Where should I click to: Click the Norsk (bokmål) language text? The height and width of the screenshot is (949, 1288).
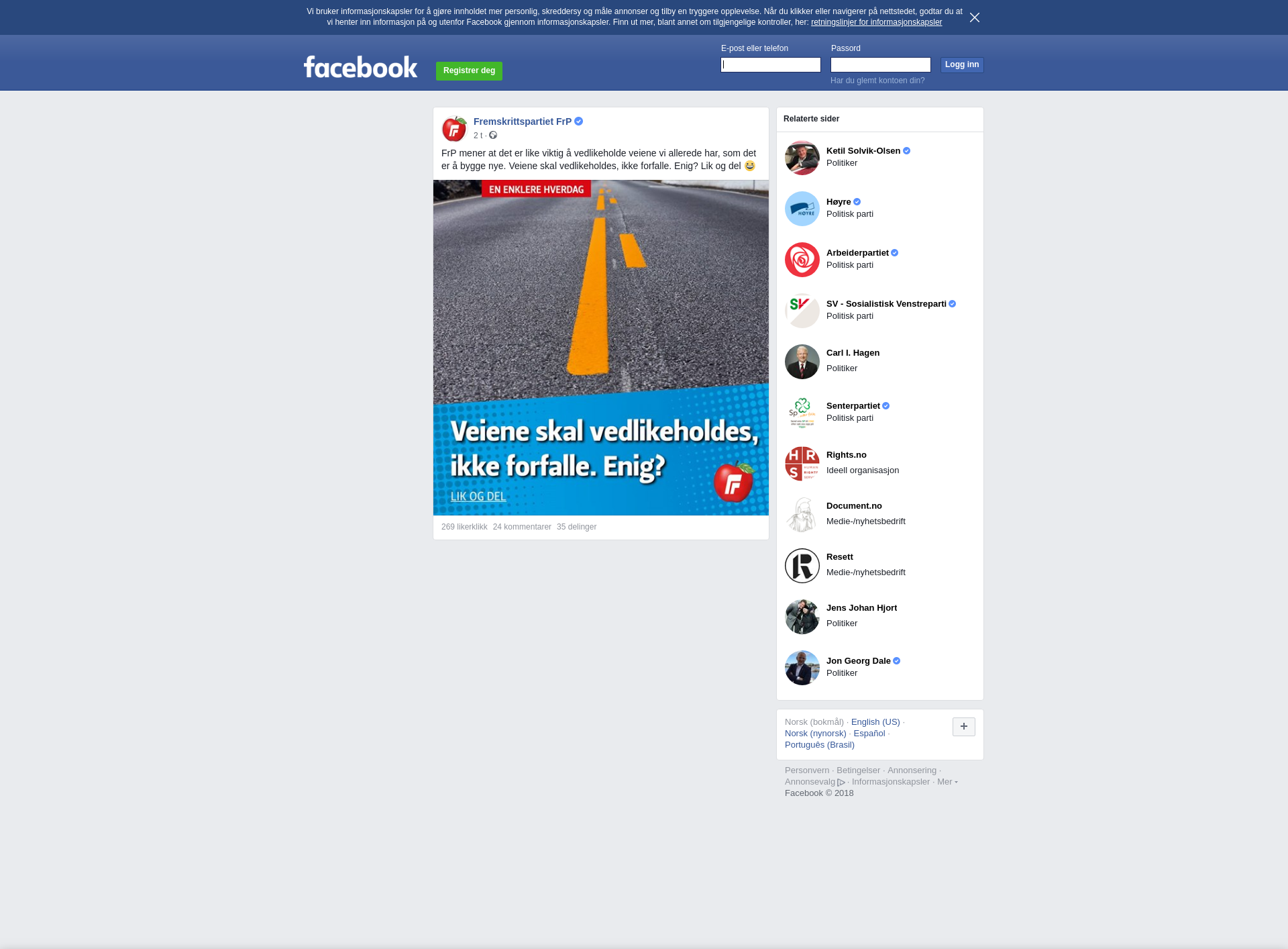point(814,722)
